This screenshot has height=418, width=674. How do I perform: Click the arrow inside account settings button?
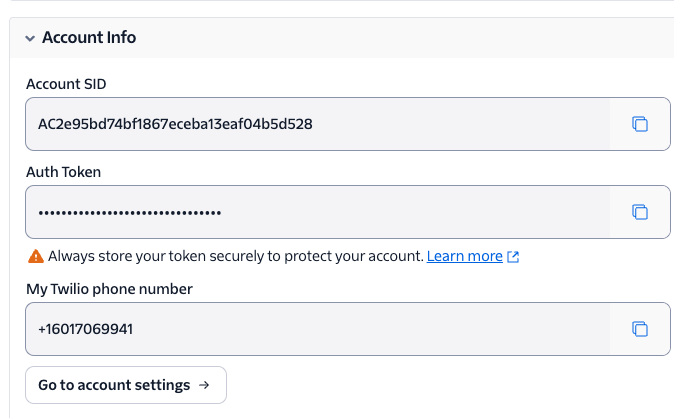[x=204, y=385]
